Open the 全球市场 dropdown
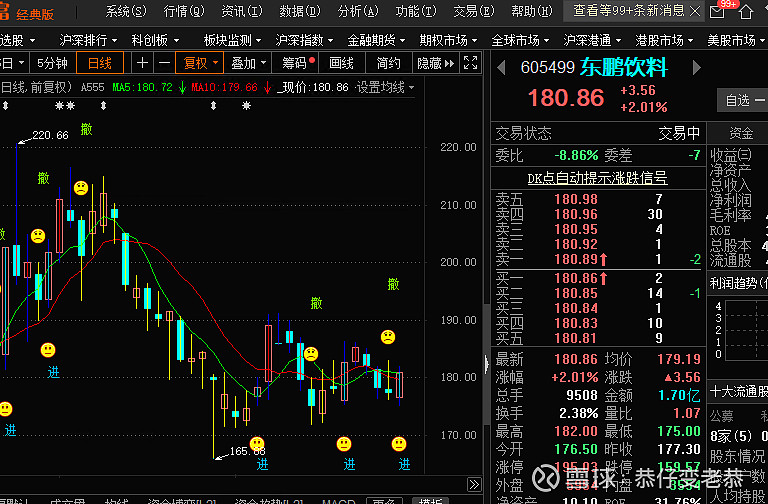The height and width of the screenshot is (504, 768). click(x=520, y=40)
